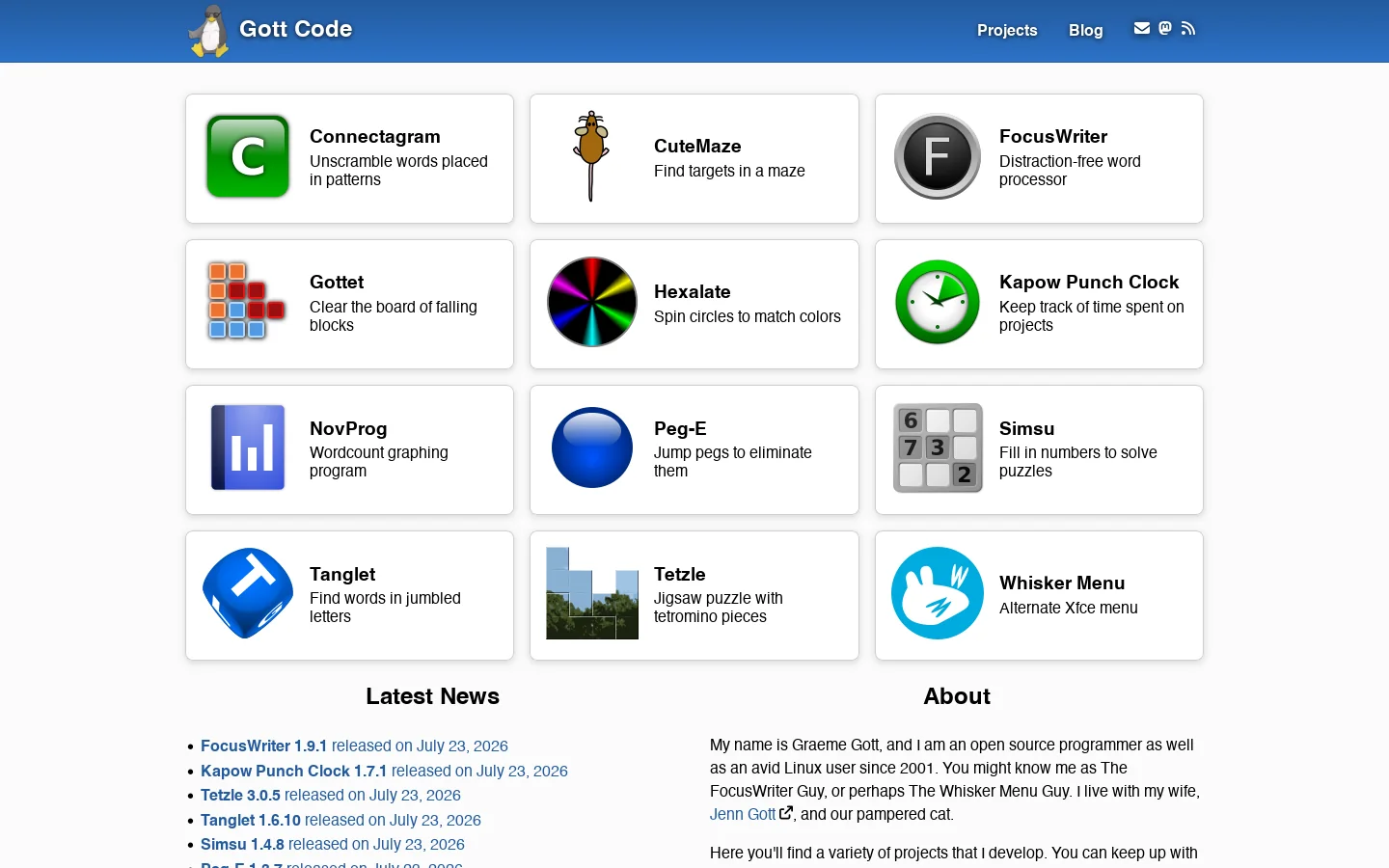Click the Tanglet blue T cube icon
The width and height of the screenshot is (1389, 868).
coord(248,593)
